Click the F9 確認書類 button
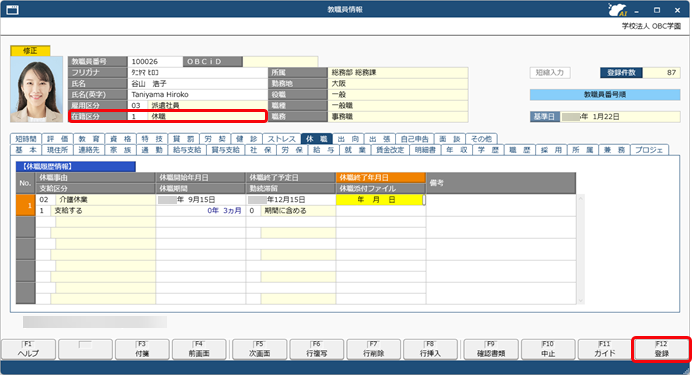692x375 pixels. (x=491, y=349)
